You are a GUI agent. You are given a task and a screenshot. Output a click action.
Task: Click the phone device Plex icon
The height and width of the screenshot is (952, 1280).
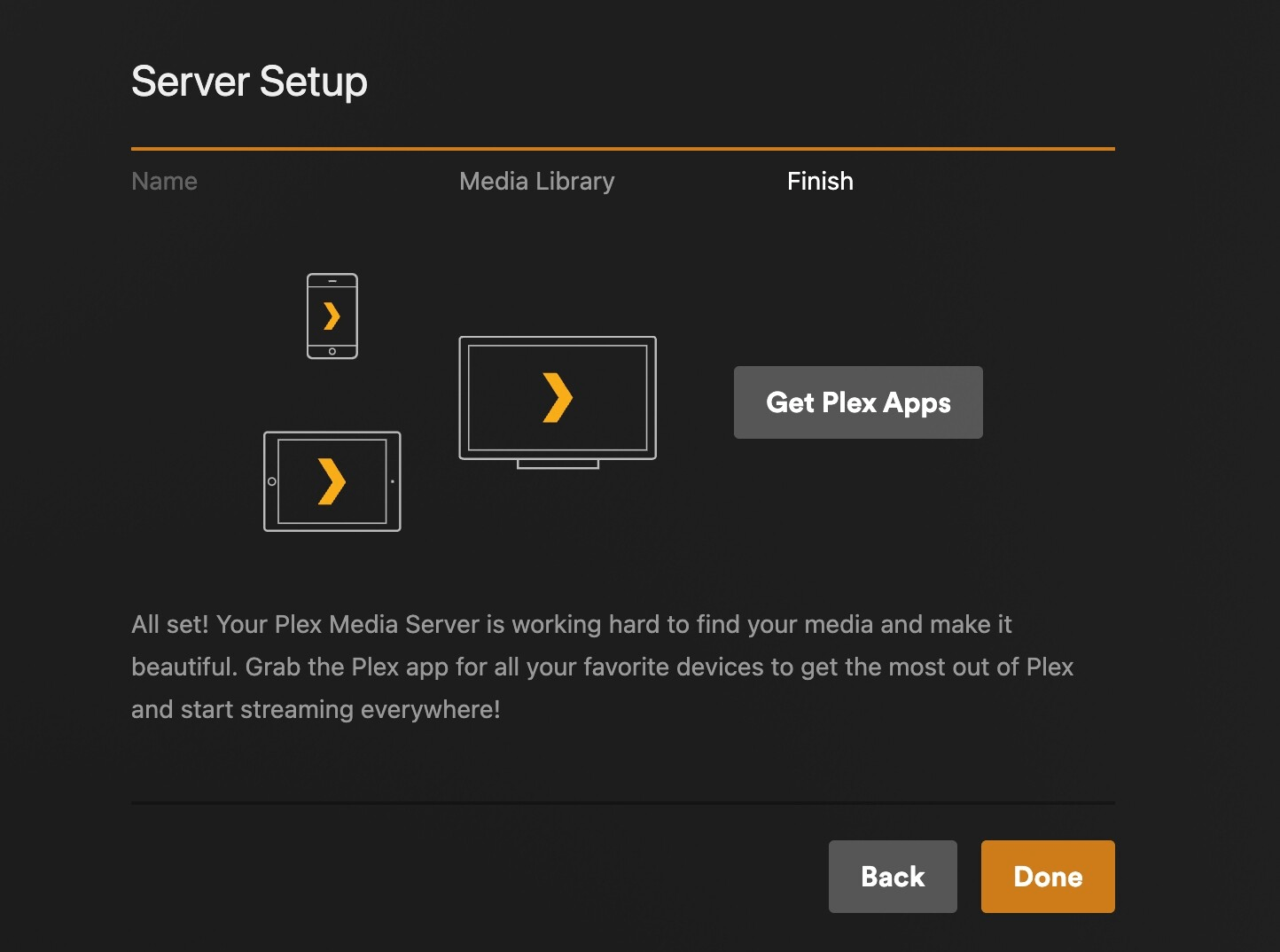[x=332, y=316]
